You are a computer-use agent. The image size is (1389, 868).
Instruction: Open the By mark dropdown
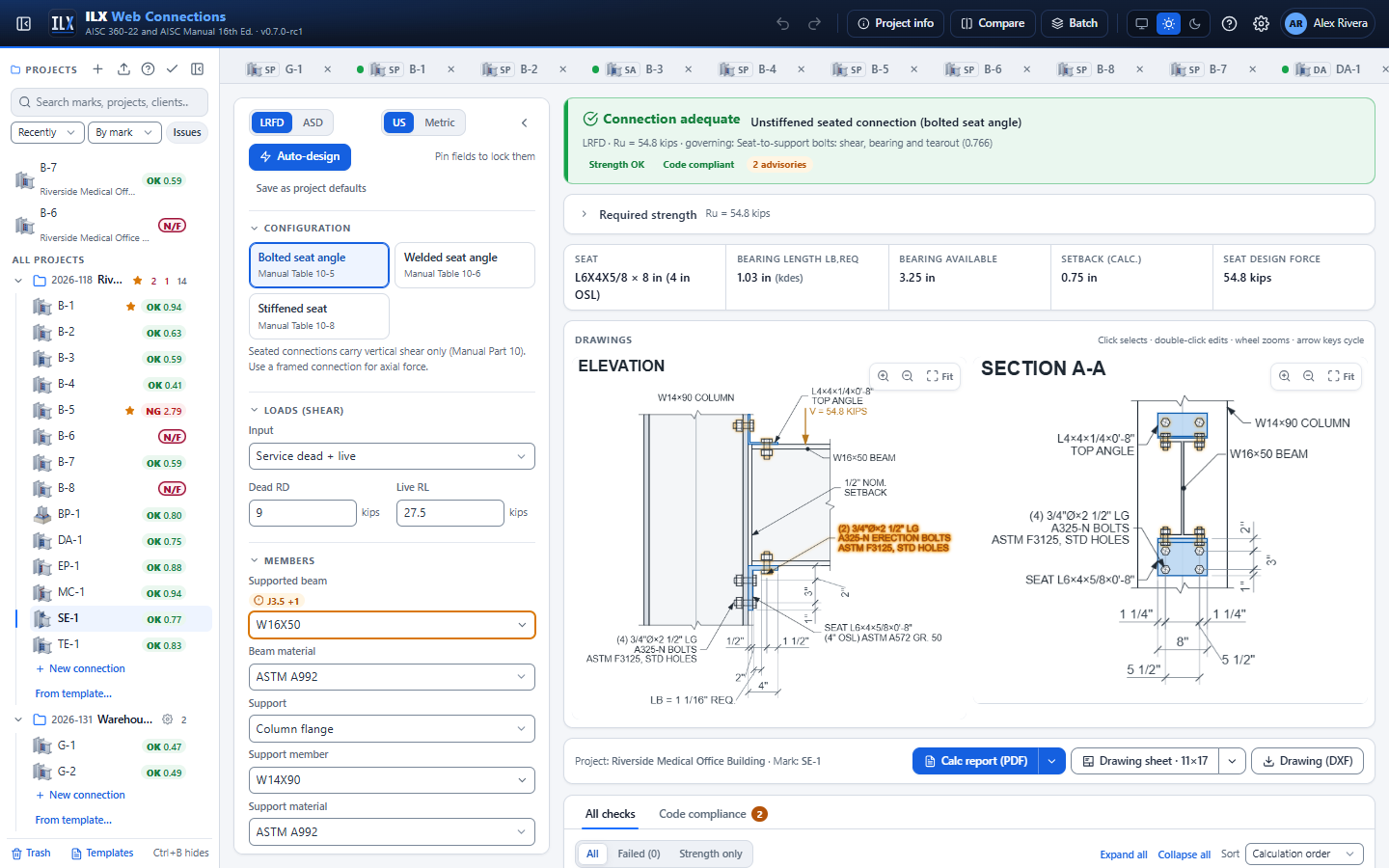pos(123,132)
